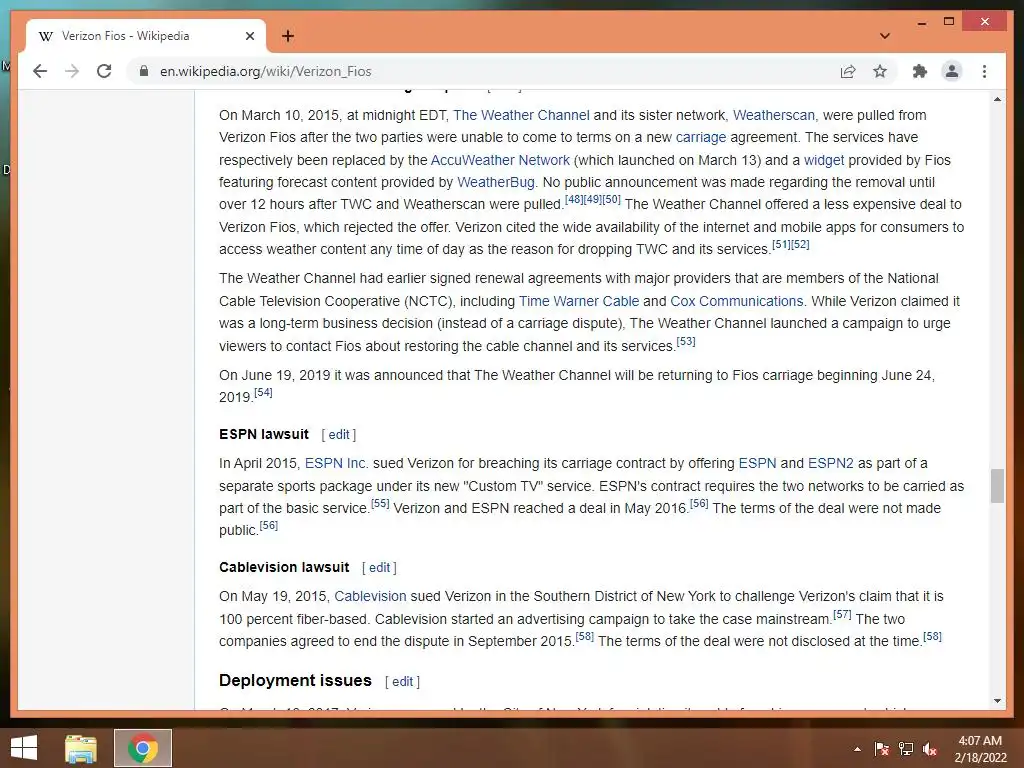Open the carriage link
The height and width of the screenshot is (768, 1024).
[x=701, y=137]
